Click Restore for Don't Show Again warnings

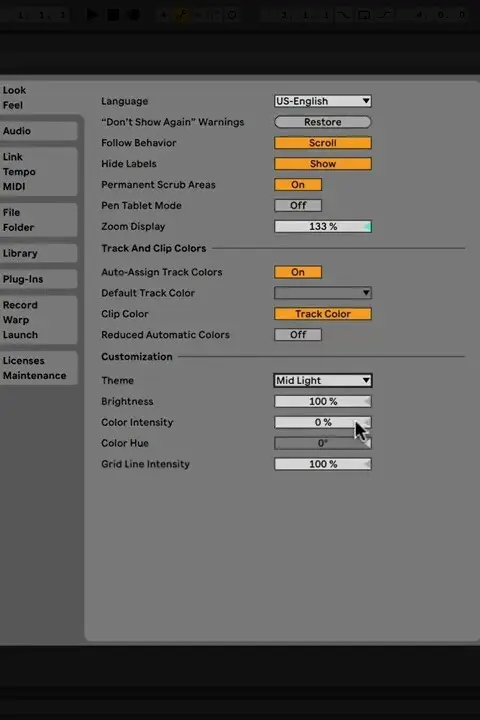pos(323,122)
